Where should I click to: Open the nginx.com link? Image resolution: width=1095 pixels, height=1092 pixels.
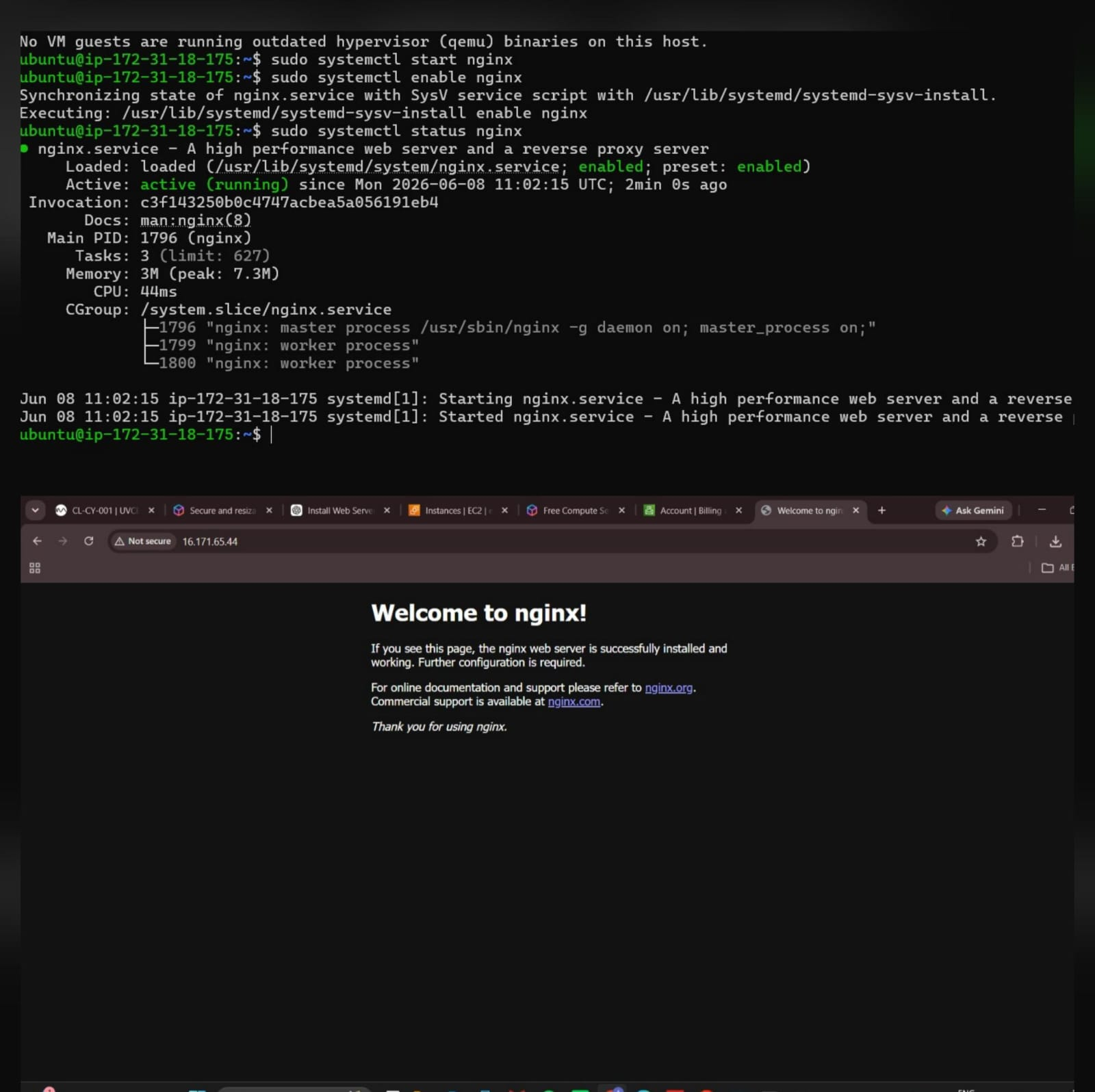(574, 701)
